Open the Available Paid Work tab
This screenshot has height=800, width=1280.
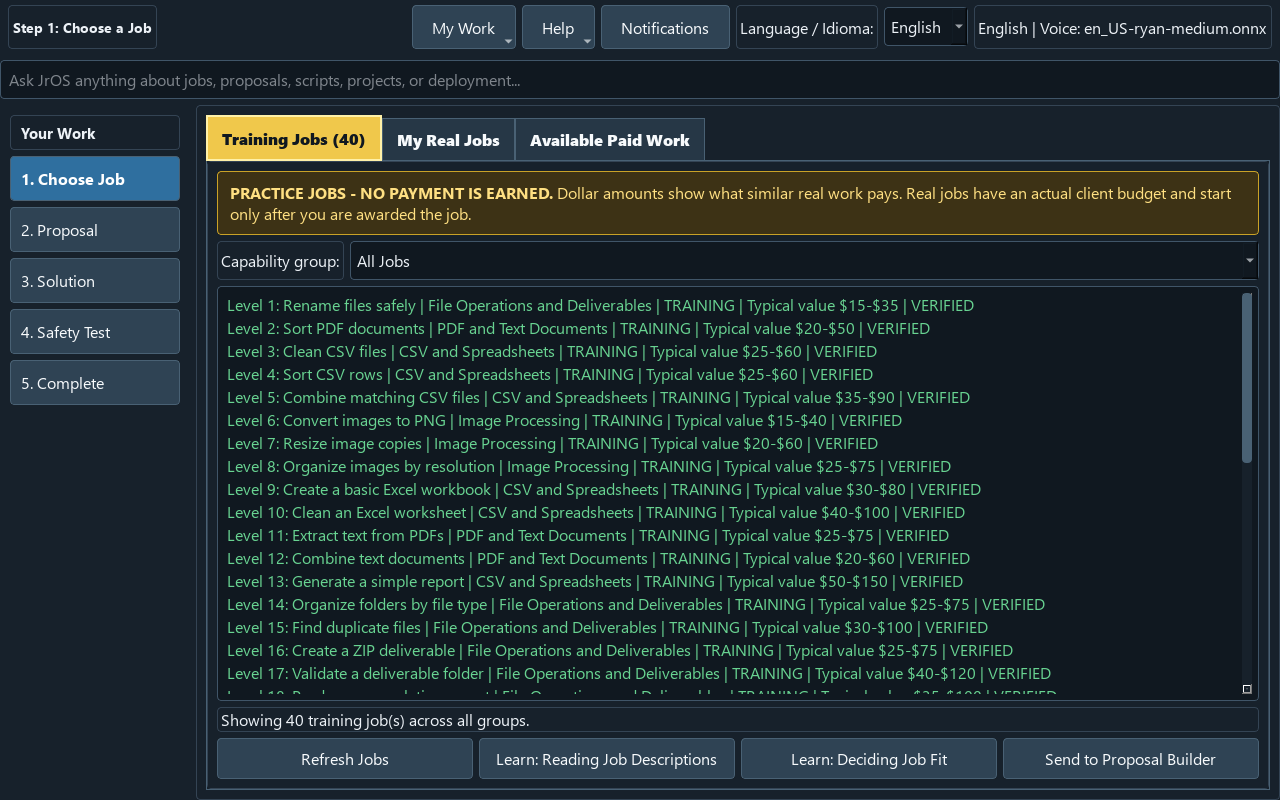click(x=610, y=141)
